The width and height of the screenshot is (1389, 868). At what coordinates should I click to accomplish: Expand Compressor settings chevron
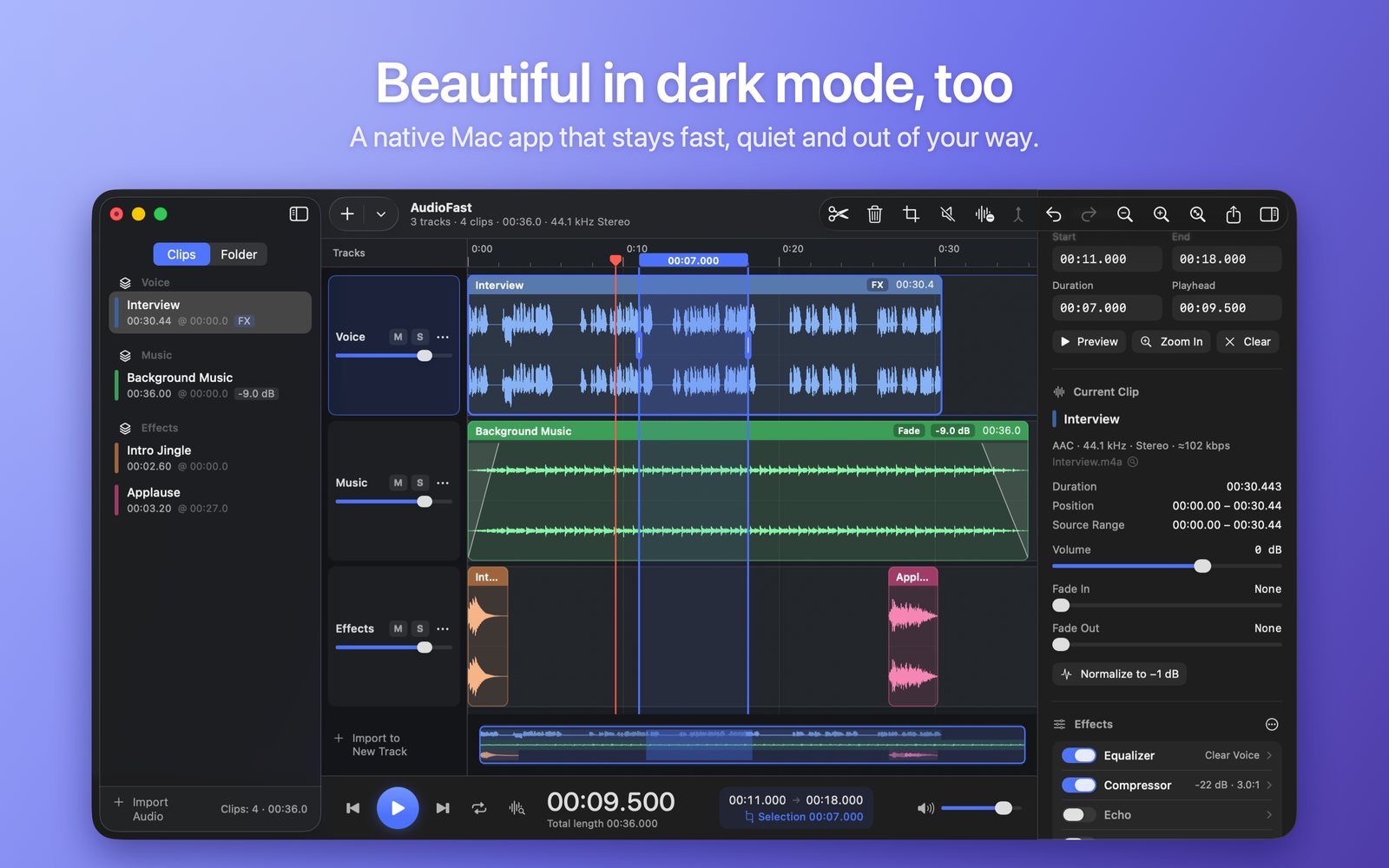(x=1269, y=786)
